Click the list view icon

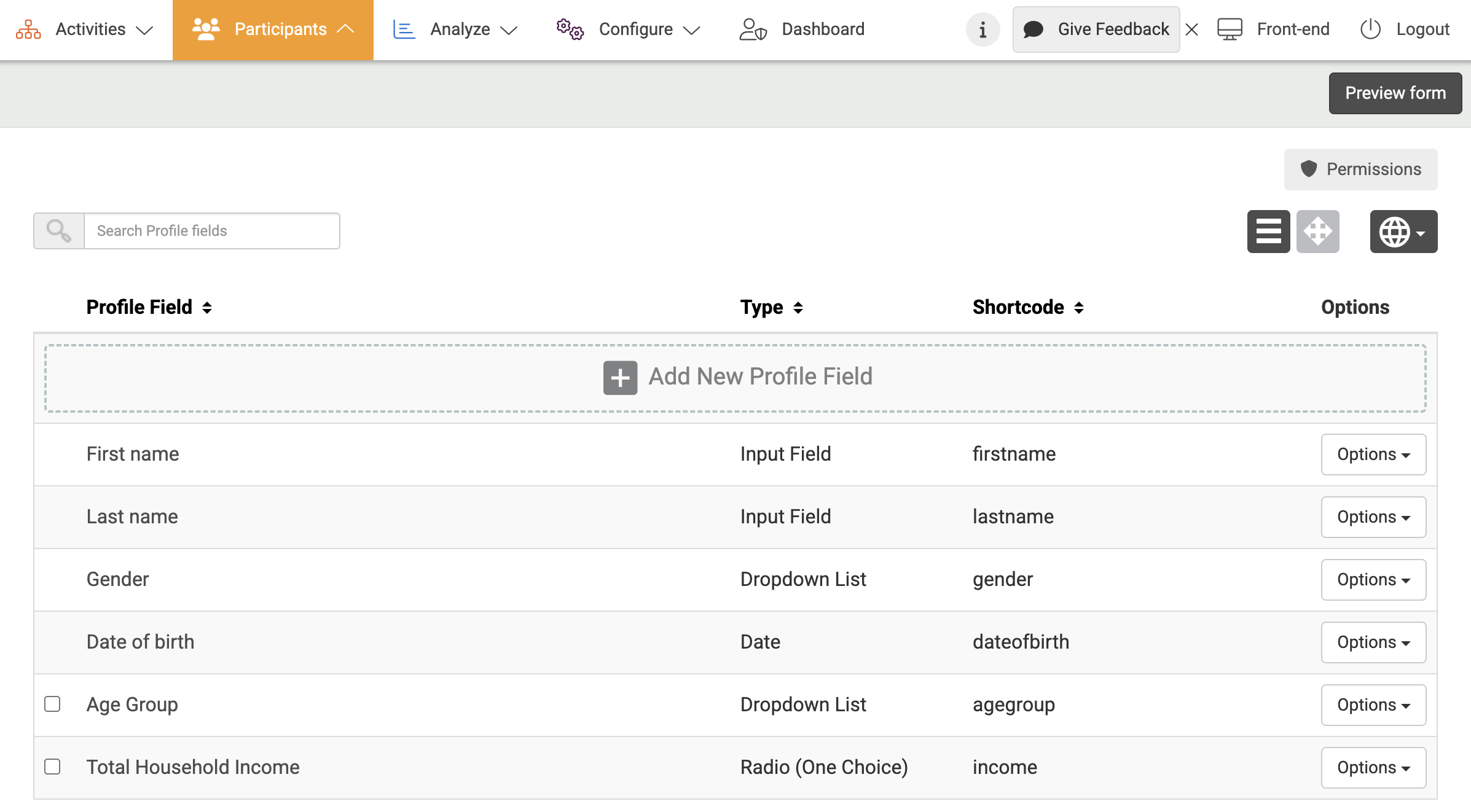(1268, 232)
